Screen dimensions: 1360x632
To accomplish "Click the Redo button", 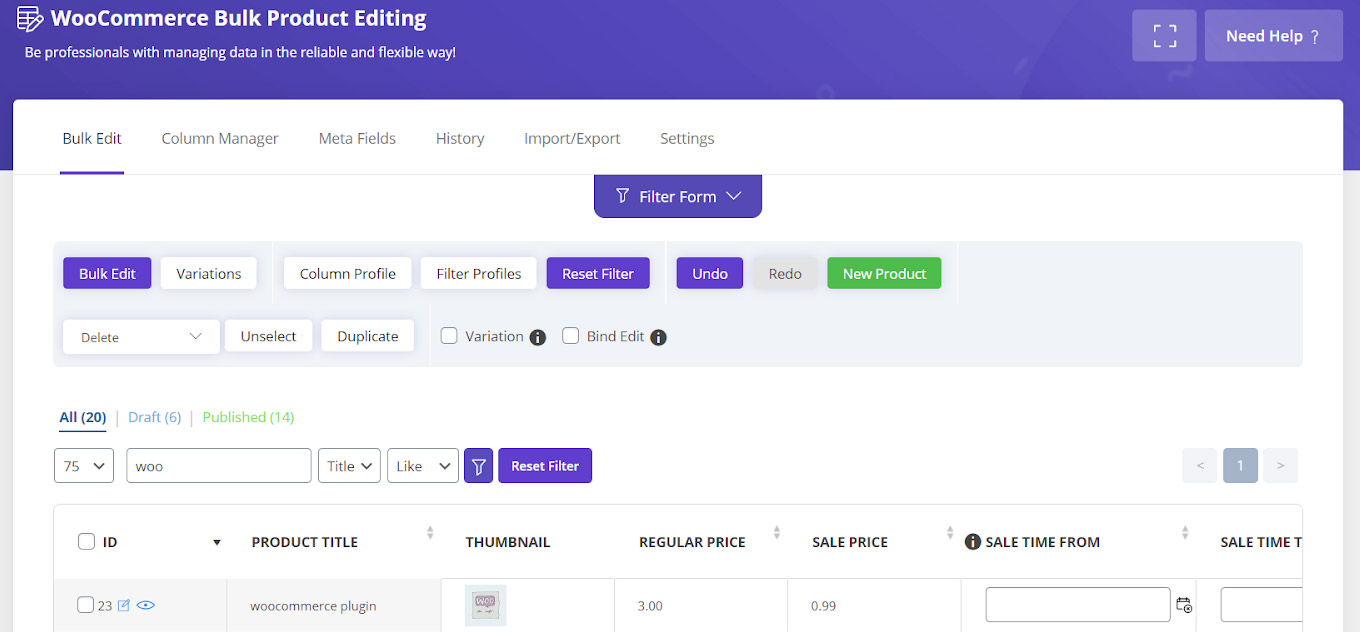I will coord(785,273).
